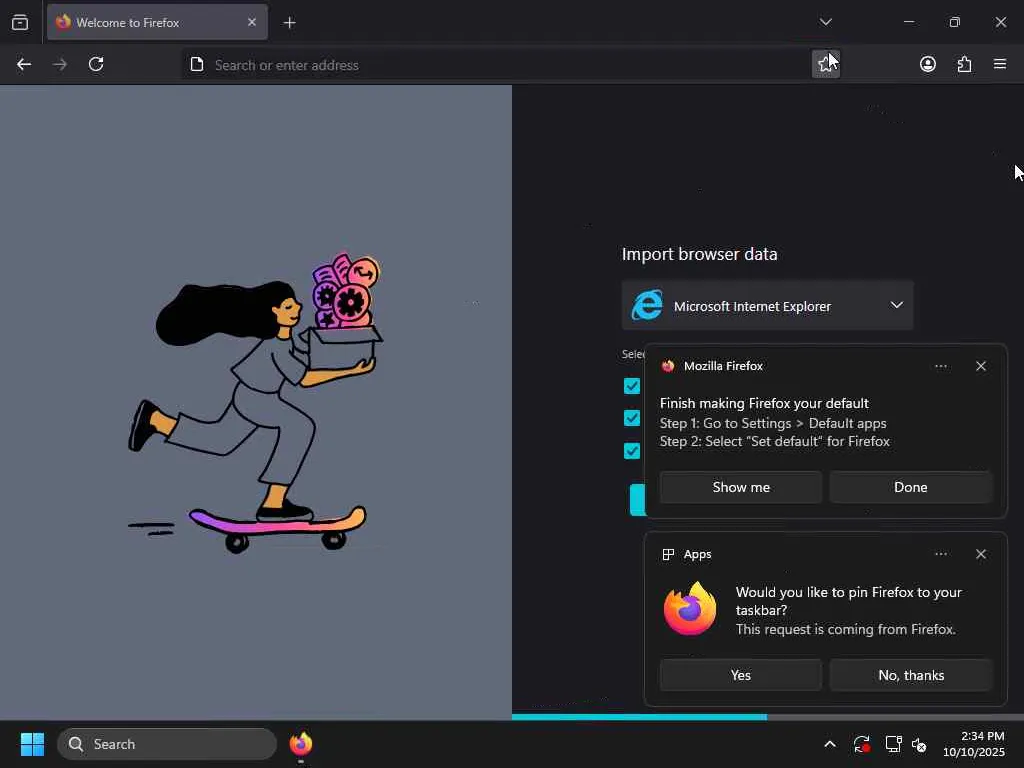Click the forward navigation arrow
Viewport: 1024px width, 768px height.
click(x=59, y=64)
